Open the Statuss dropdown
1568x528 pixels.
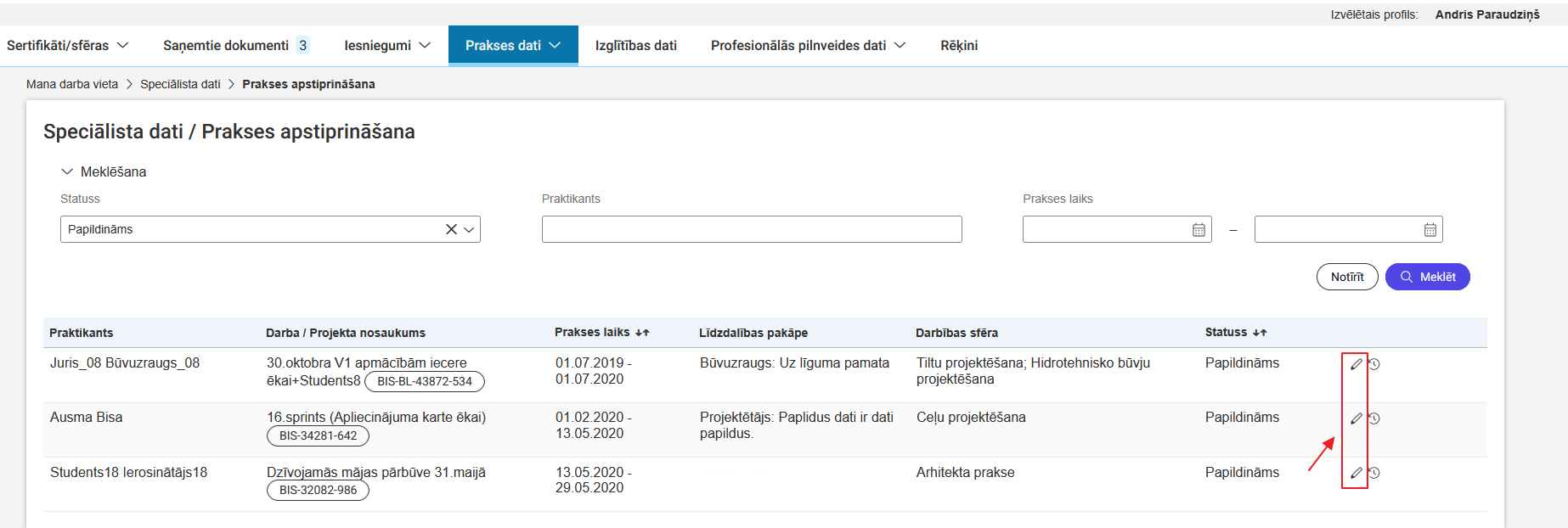pyautogui.click(x=468, y=228)
